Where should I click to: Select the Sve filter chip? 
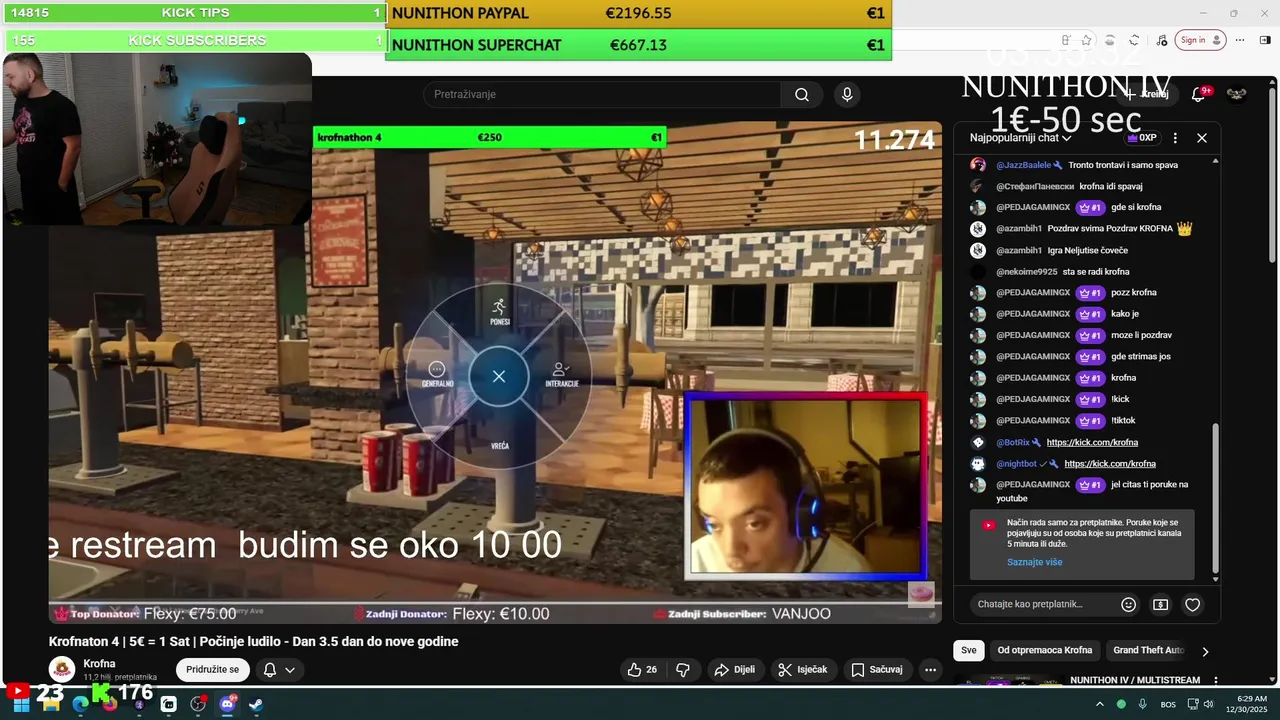[969, 650]
